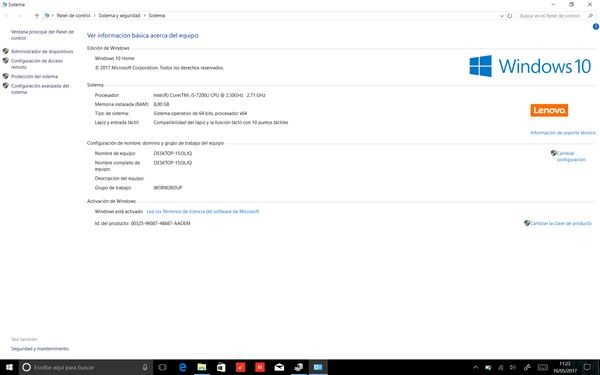
Task: Open the help question mark icon
Action: pyautogui.click(x=595, y=27)
